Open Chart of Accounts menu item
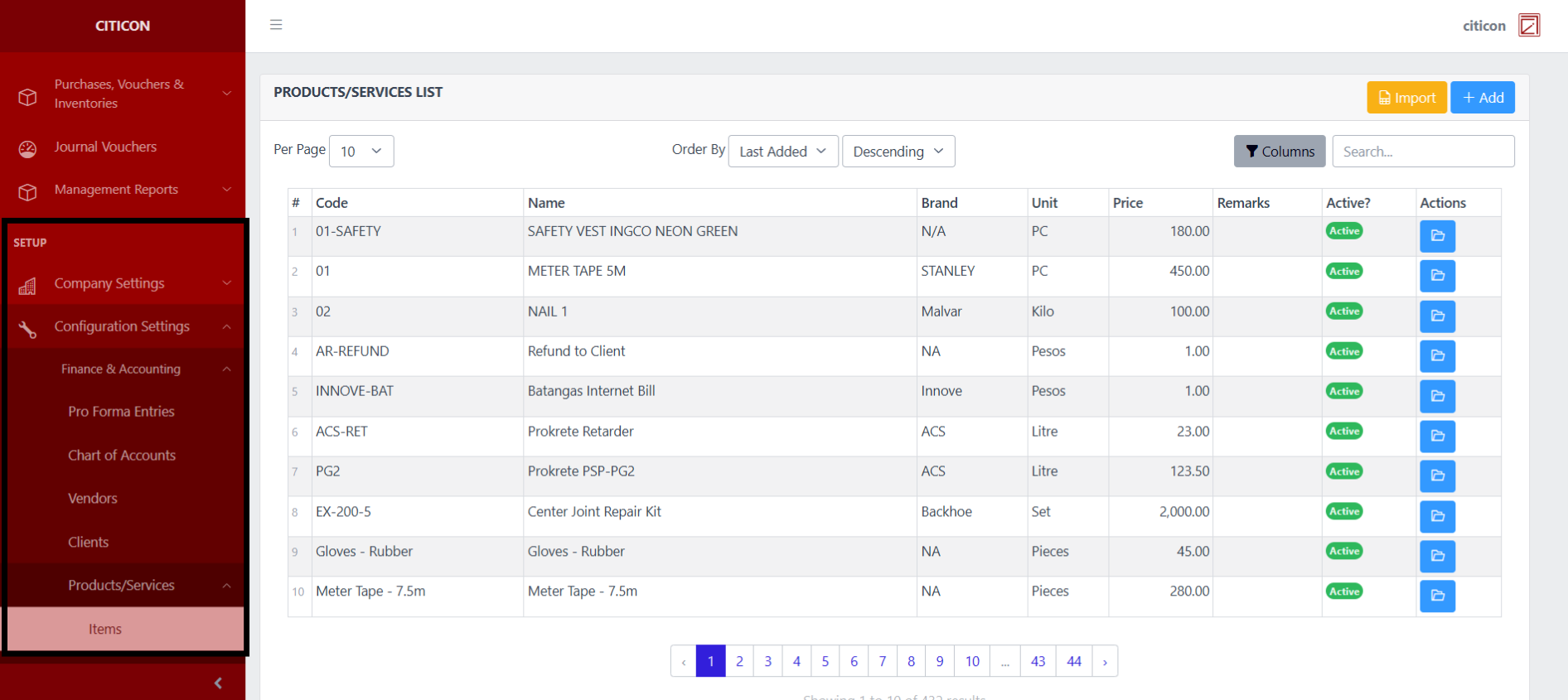Viewport: 1568px width, 700px height. coord(122,456)
